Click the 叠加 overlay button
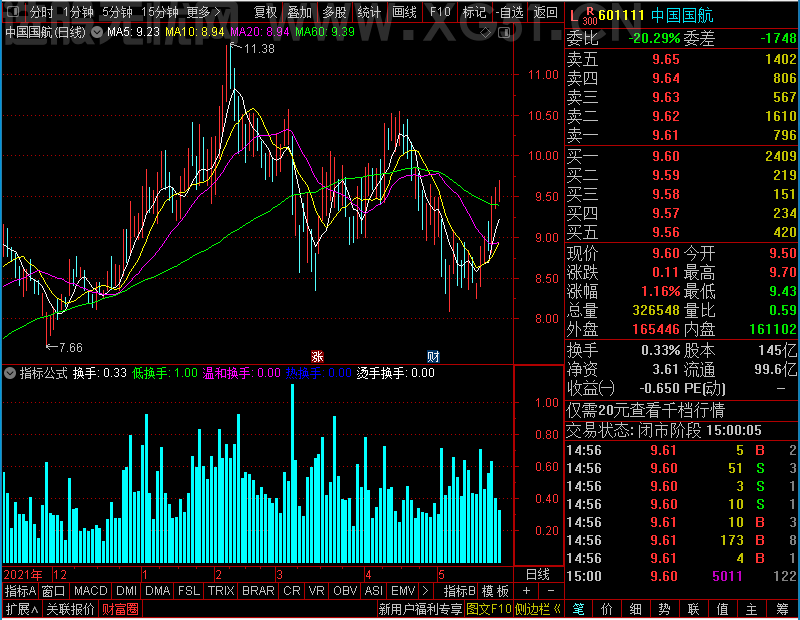The height and width of the screenshot is (620, 800). [x=299, y=11]
